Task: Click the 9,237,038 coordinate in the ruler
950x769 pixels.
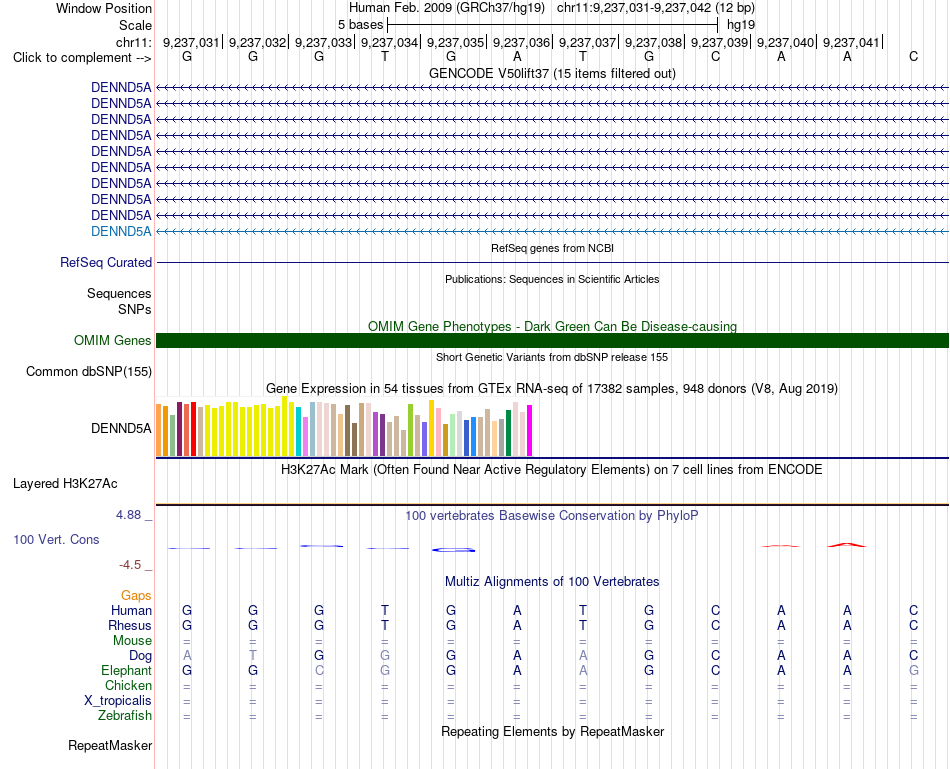Action: pos(653,42)
